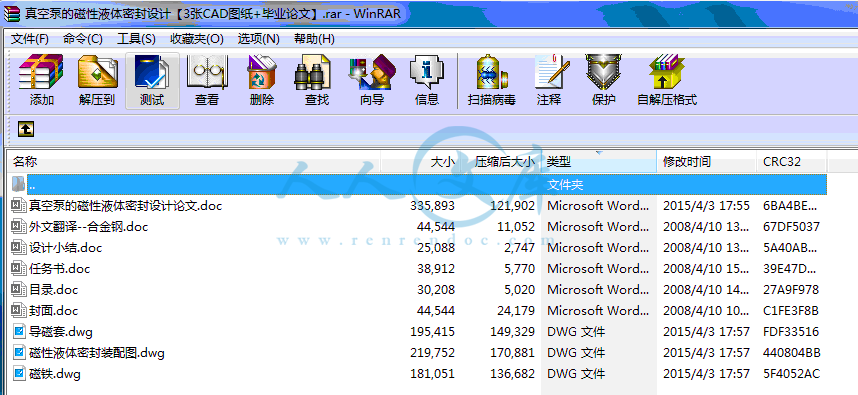
Task: Click the size value 219,752
Action: click(x=432, y=353)
